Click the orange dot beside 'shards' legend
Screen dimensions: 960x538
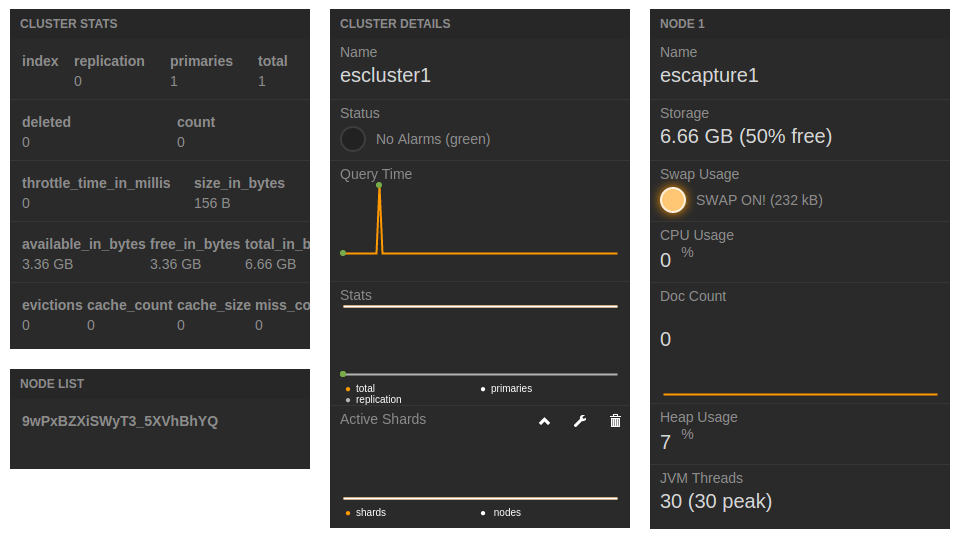point(347,512)
